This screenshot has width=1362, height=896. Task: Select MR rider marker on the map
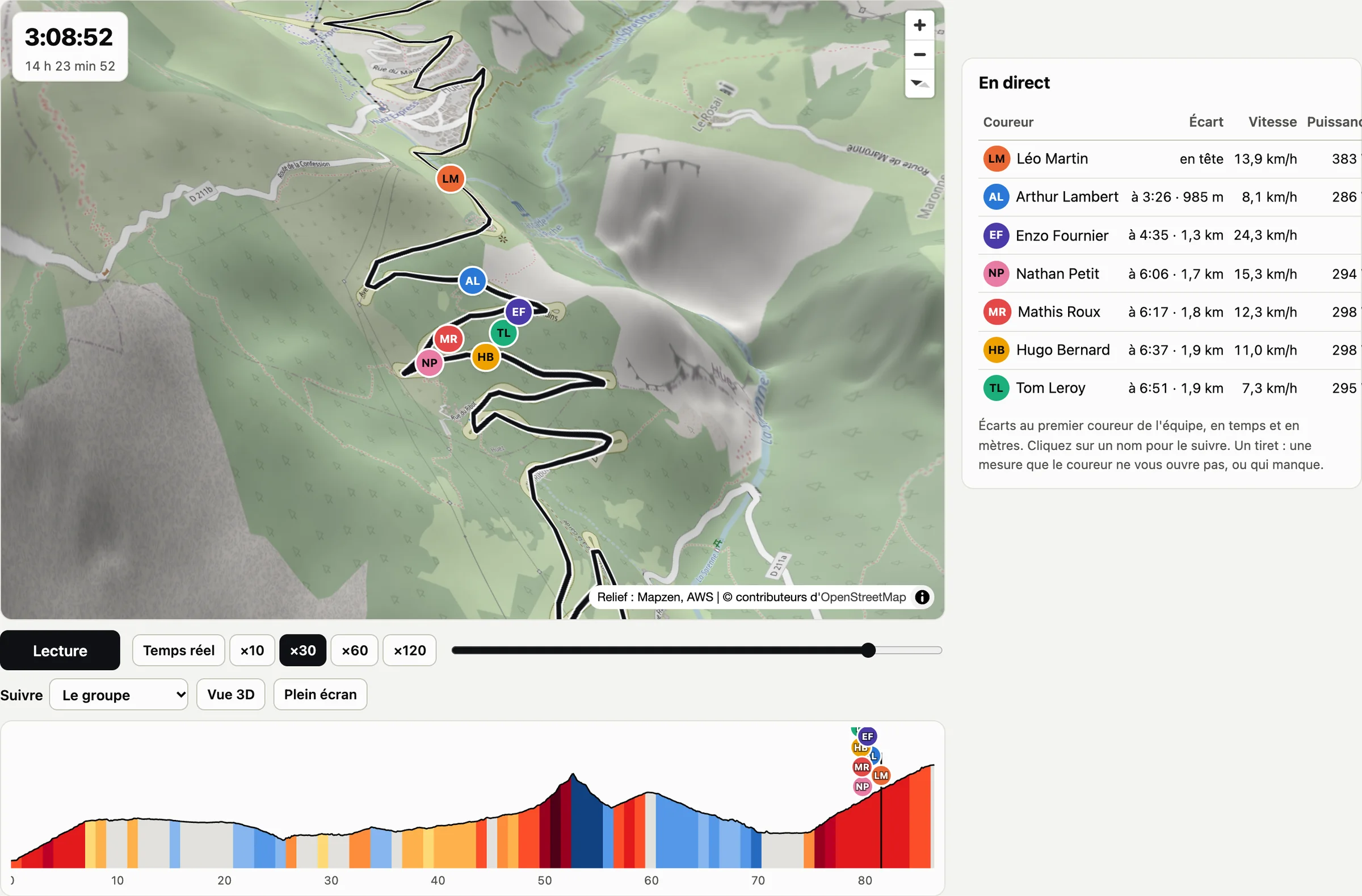(x=448, y=339)
